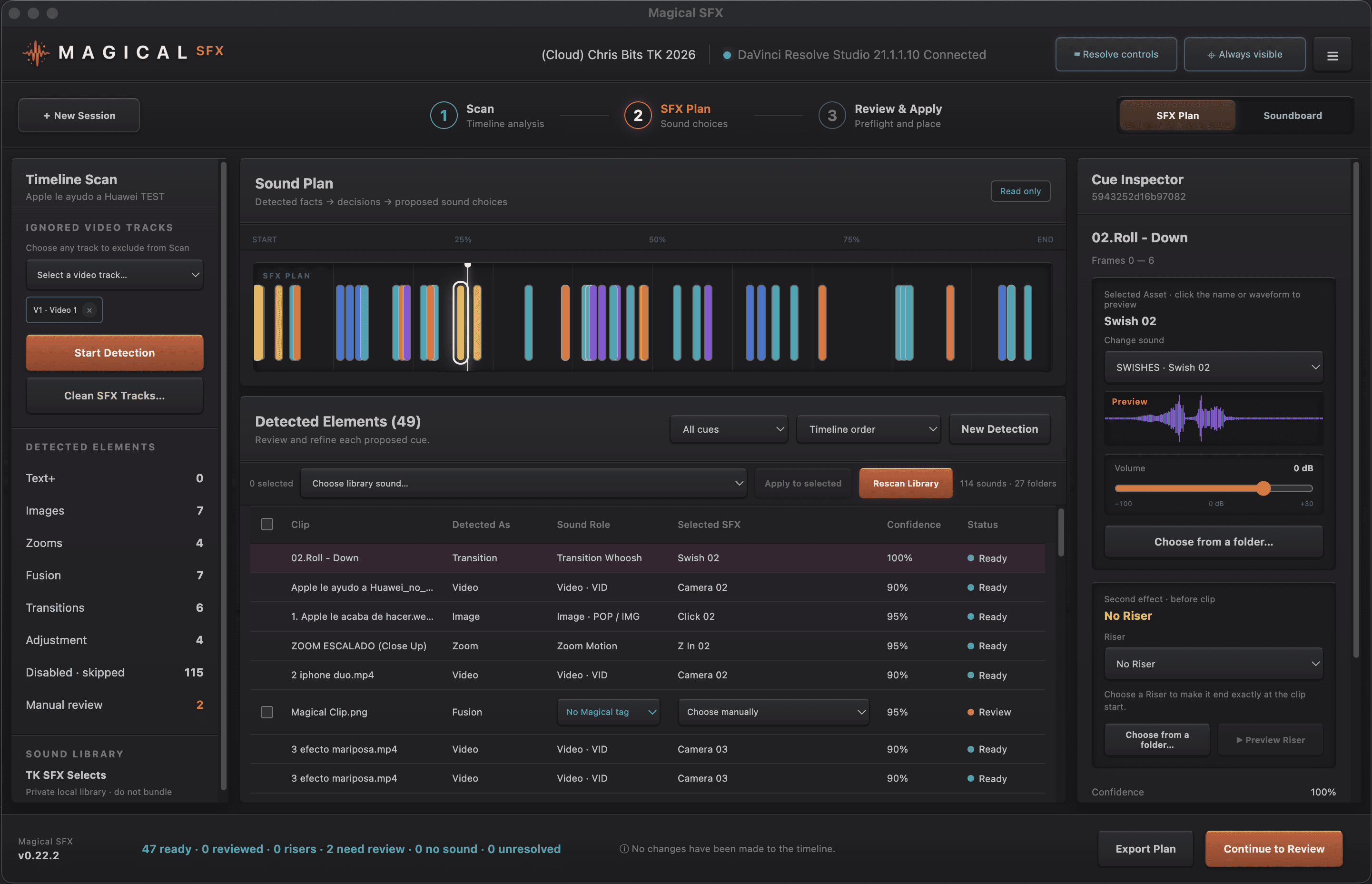
Task: Click the Cue Inspector panel scrollbar
Action: point(1356,410)
